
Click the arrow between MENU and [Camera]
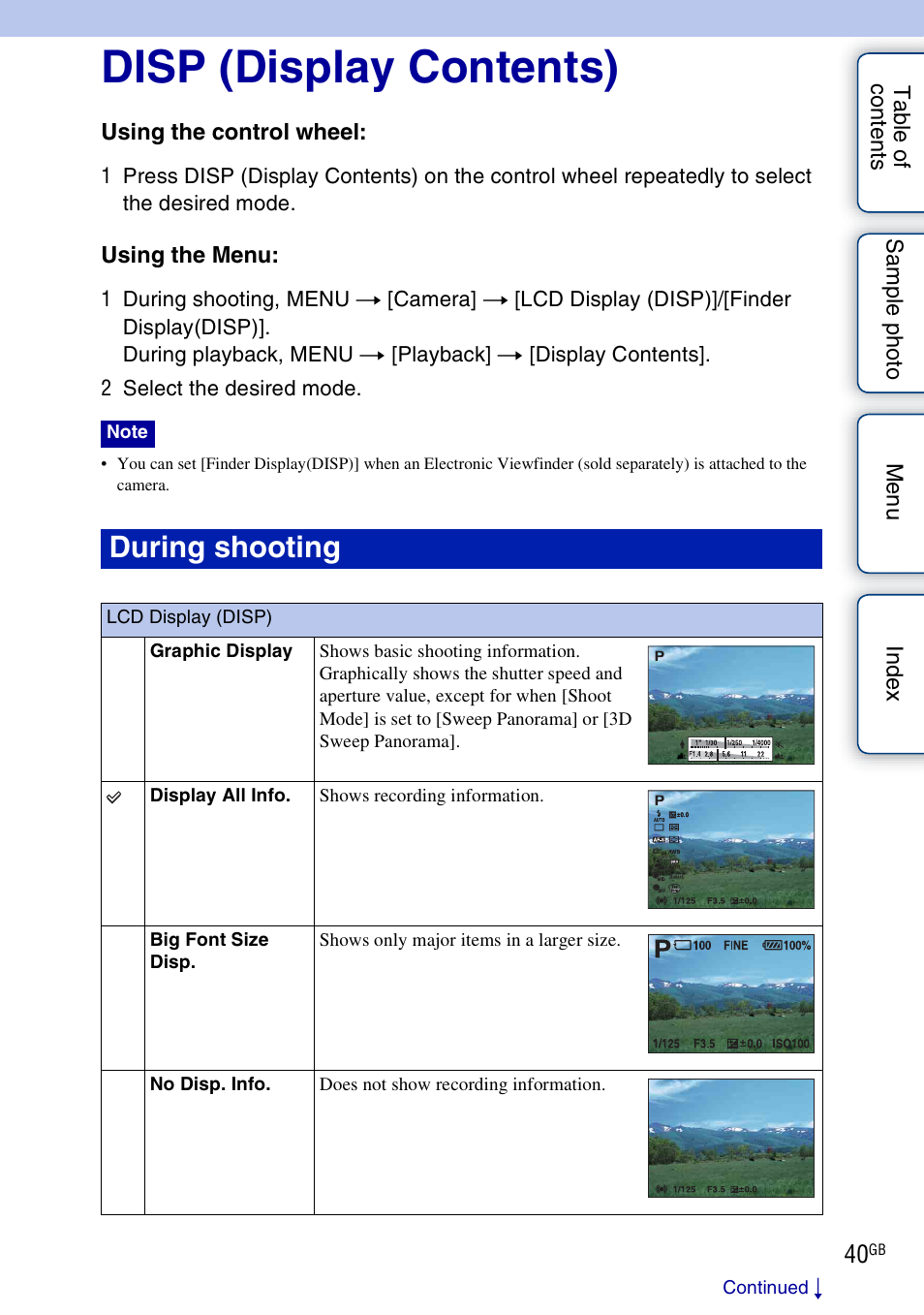tap(368, 300)
